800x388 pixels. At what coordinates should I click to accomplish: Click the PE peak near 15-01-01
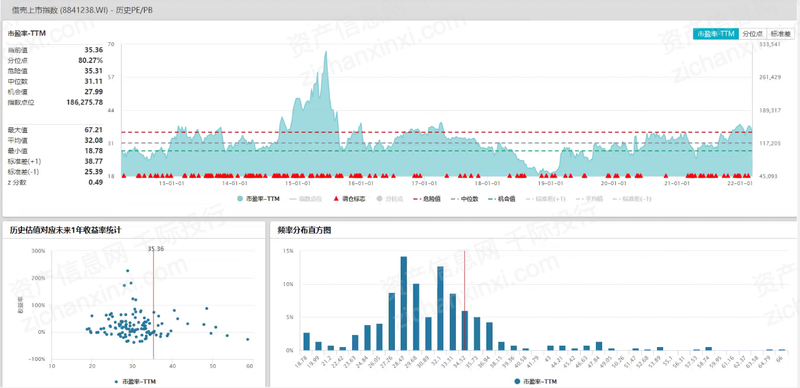coord(325,52)
